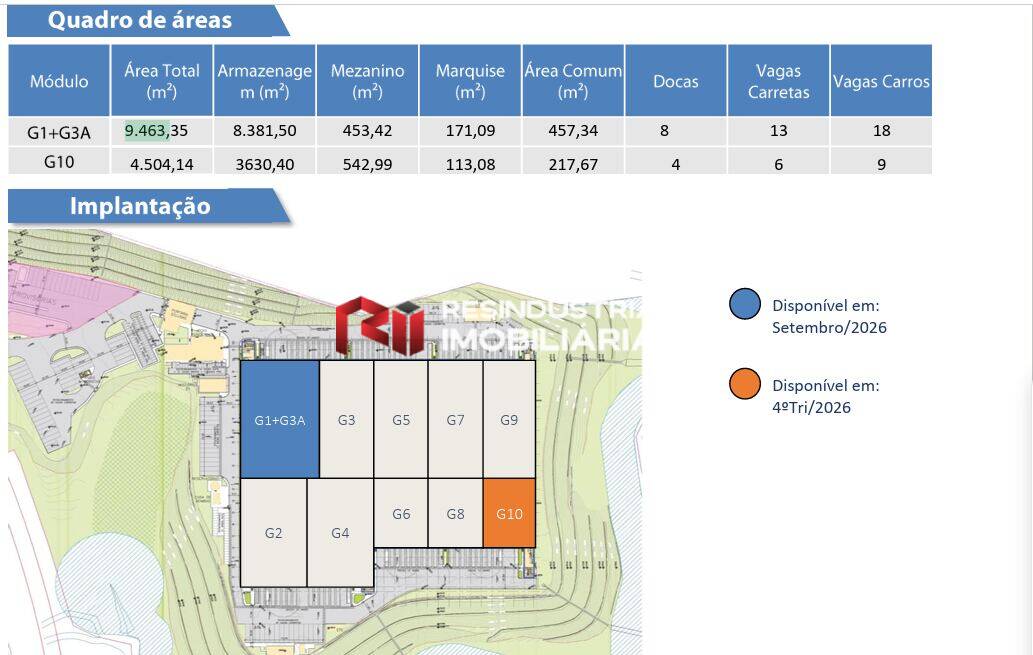Select the G7 module on site plan
The height and width of the screenshot is (655, 1033).
click(455, 419)
